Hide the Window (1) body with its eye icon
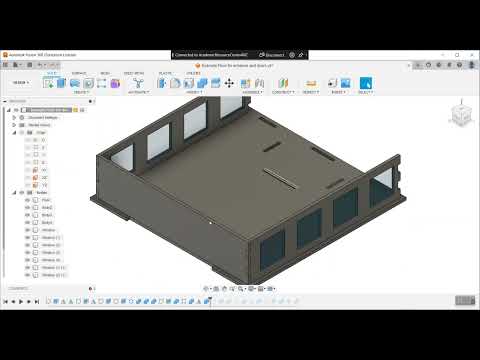 click(x=28, y=238)
